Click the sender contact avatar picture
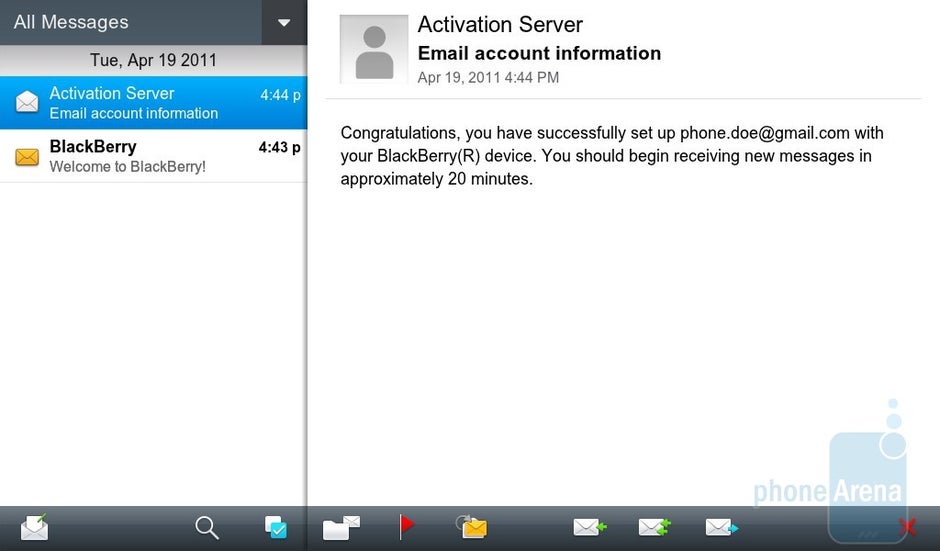This screenshot has width=940, height=551. coord(374,50)
